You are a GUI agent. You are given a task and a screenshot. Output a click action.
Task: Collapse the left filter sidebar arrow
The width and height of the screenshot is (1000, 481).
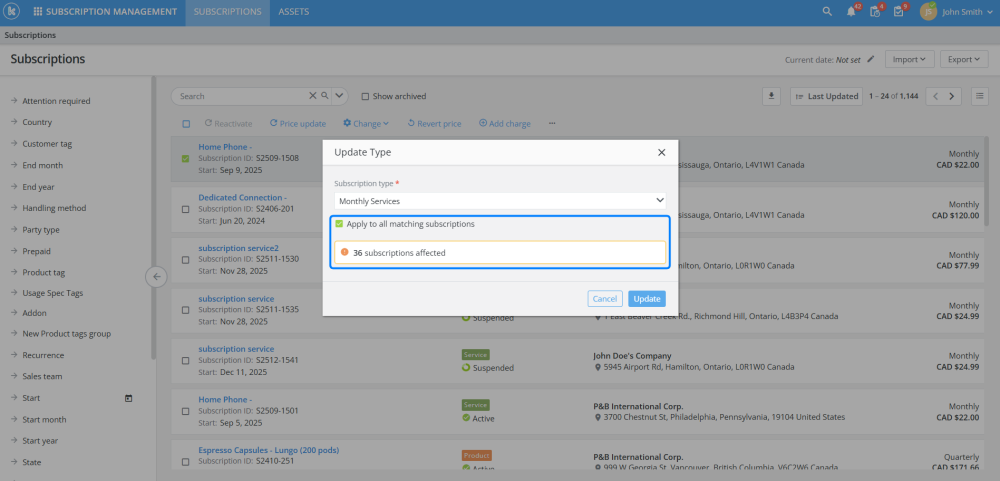pyautogui.click(x=156, y=277)
